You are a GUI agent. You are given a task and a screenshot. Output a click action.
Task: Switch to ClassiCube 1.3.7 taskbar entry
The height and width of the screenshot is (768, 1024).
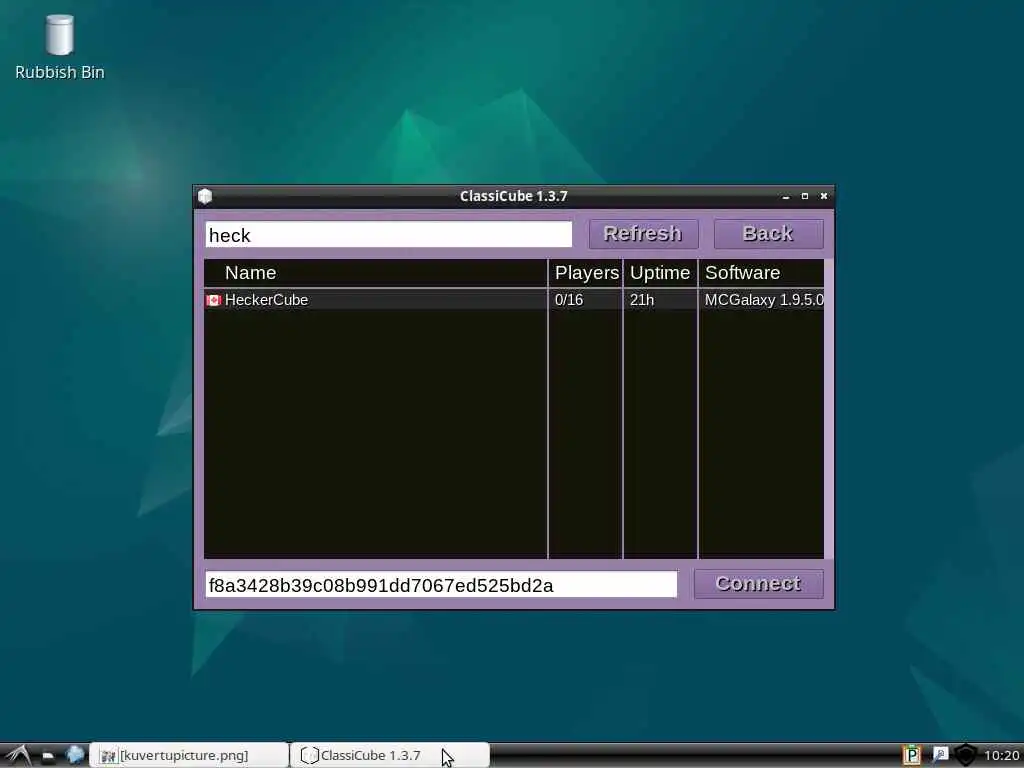coord(389,755)
